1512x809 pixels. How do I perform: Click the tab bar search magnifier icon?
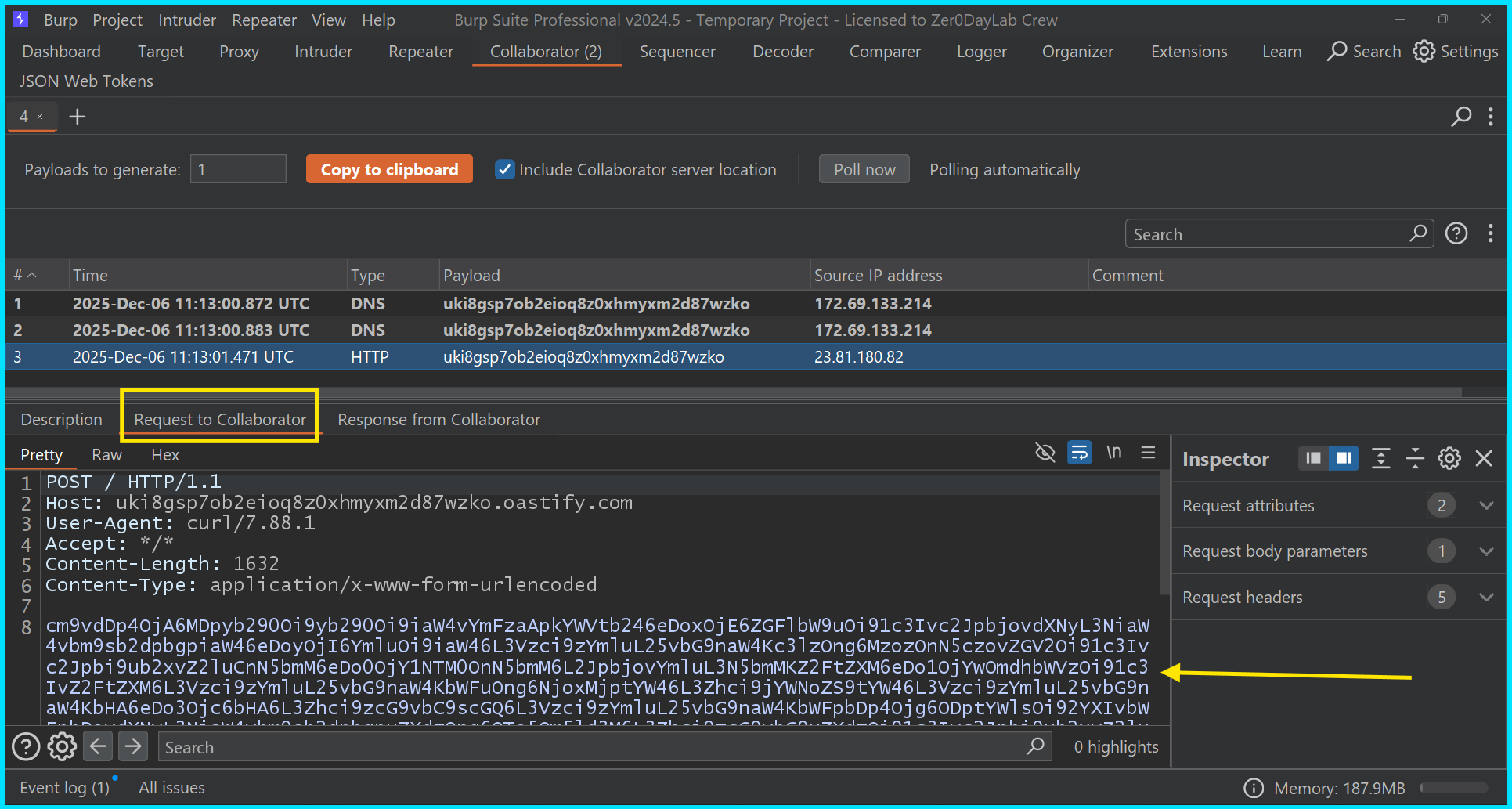coord(1461,117)
